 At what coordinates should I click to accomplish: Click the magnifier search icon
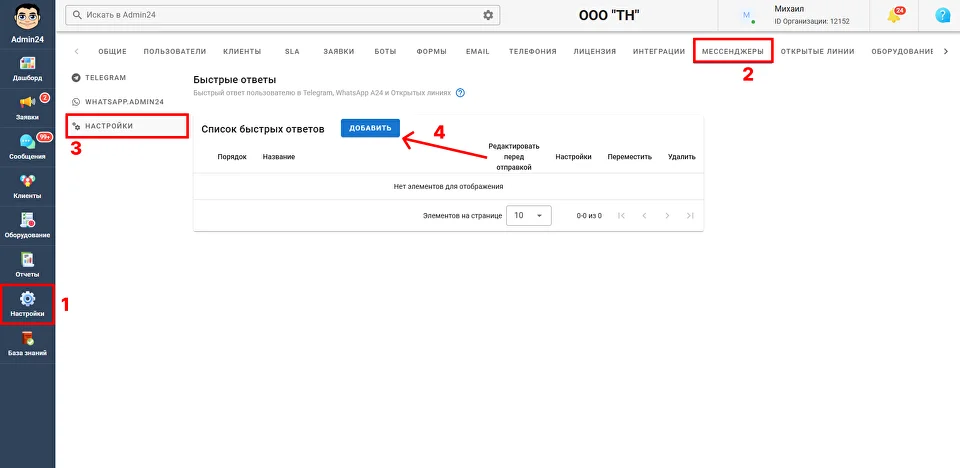(x=77, y=15)
